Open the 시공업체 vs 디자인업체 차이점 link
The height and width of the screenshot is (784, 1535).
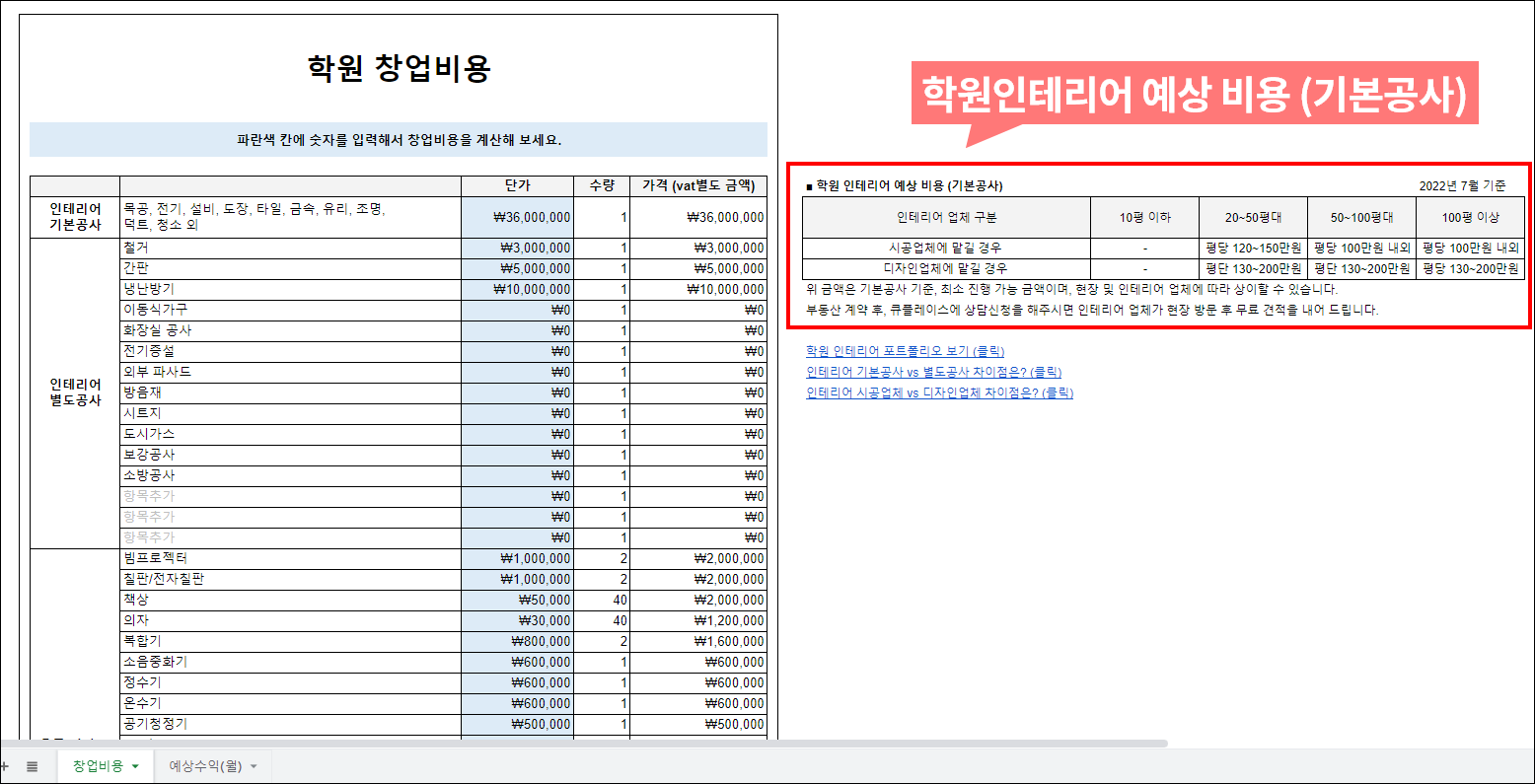coord(939,392)
